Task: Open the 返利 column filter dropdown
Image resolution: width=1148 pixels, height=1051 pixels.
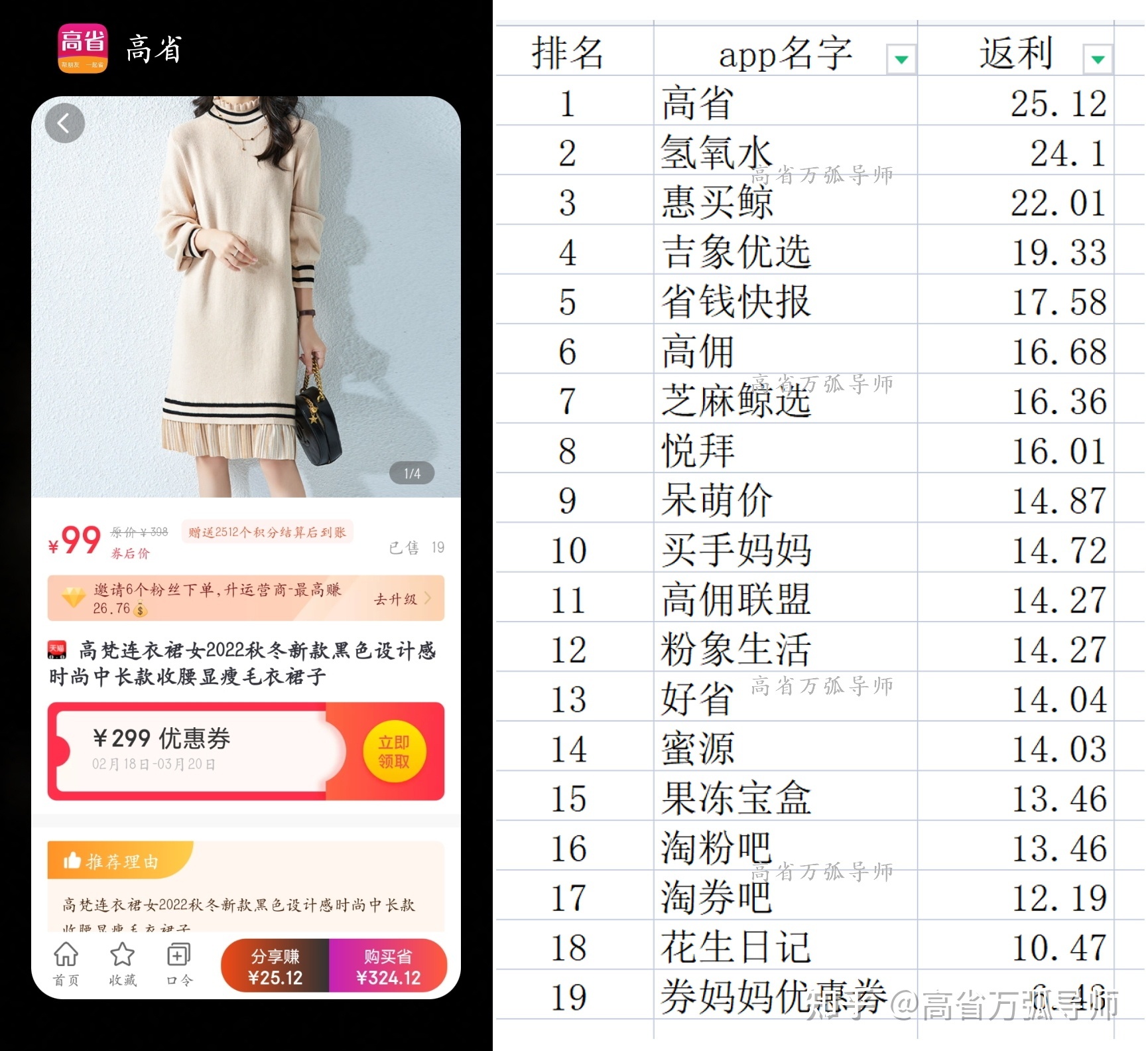Action: click(1097, 59)
